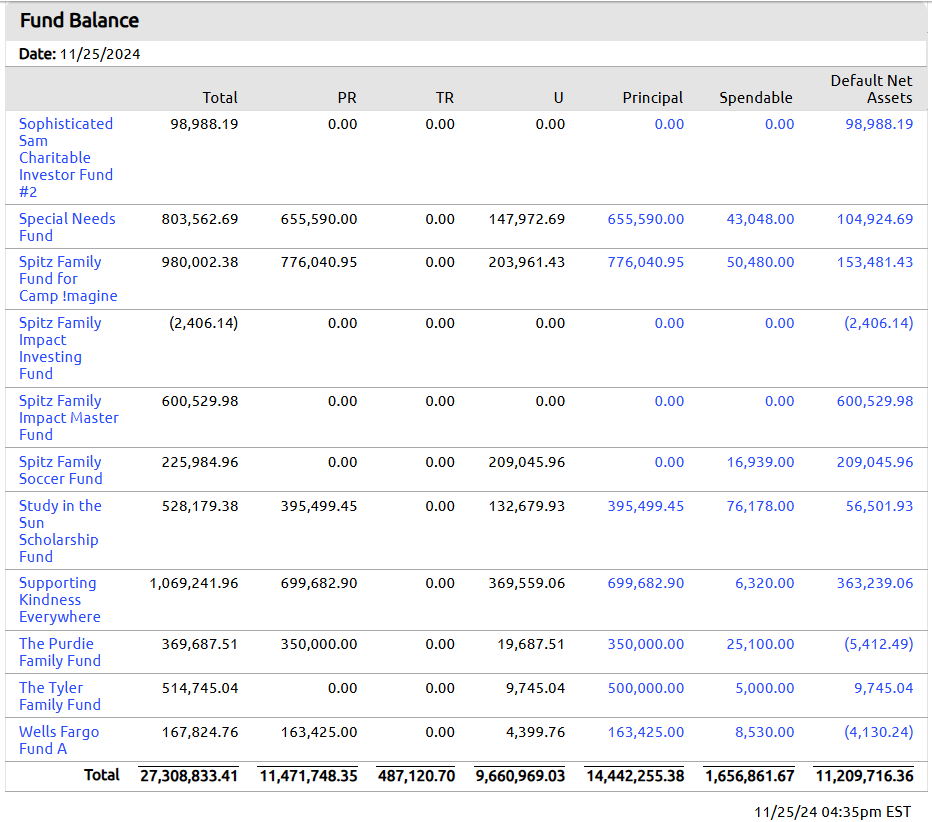Select U value 147,972.69

pos(527,219)
